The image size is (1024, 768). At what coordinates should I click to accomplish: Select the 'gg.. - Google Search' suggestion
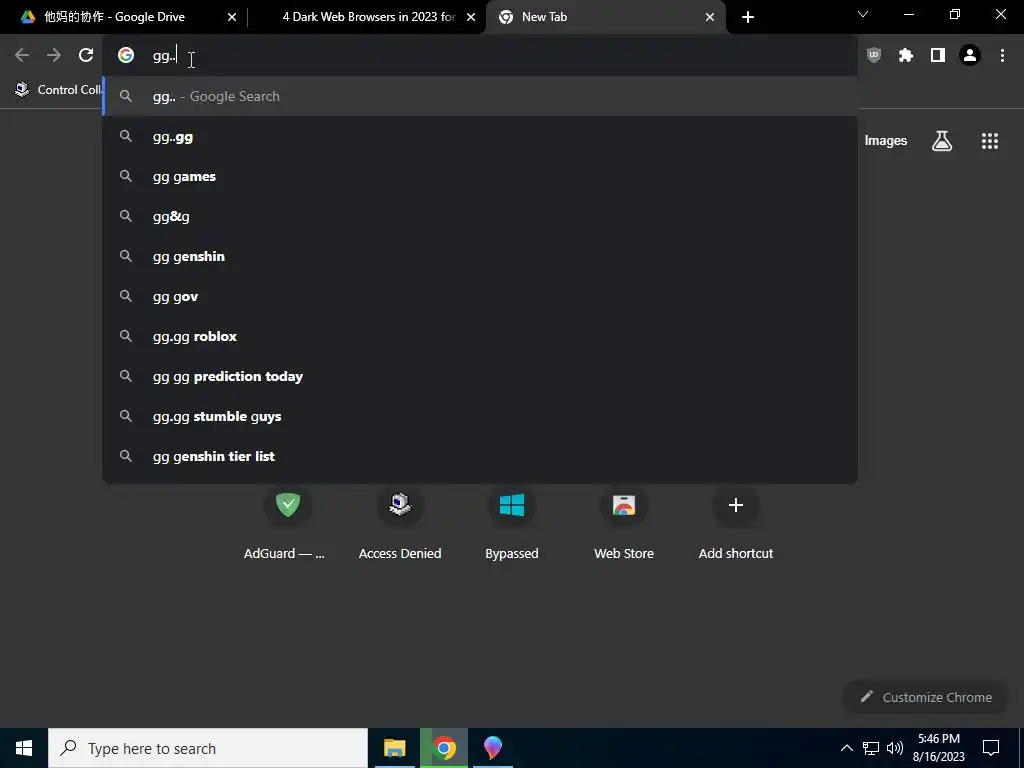[x=480, y=97]
